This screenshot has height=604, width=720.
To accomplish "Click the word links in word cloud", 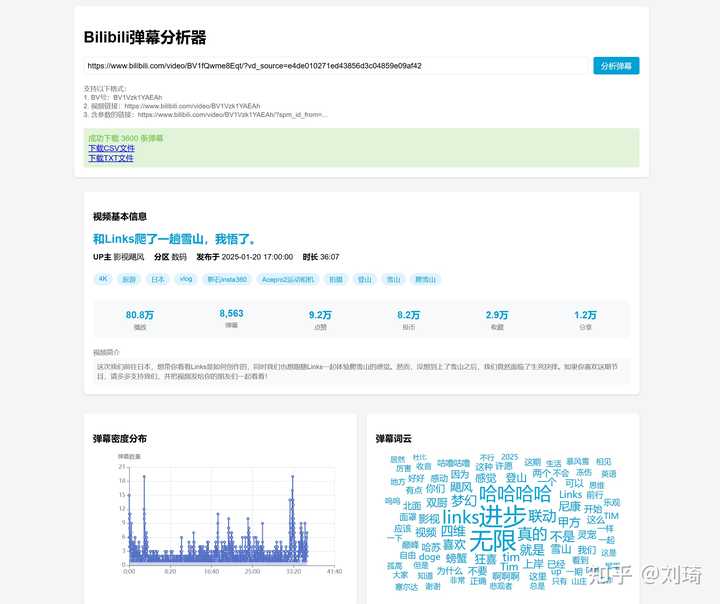I will tap(461, 517).
